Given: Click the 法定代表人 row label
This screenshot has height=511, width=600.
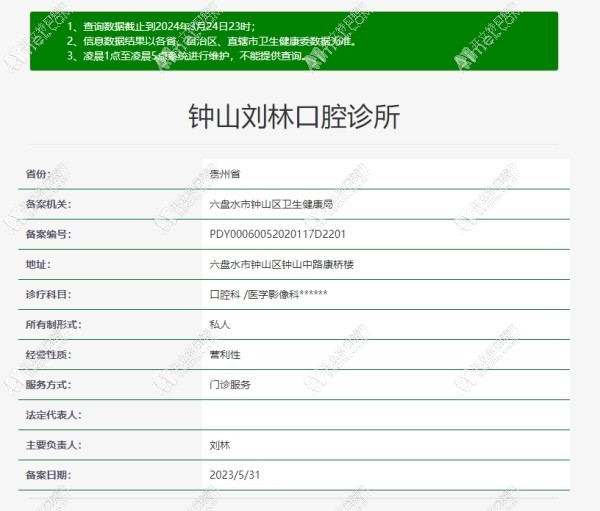Looking at the screenshot, I should (54, 414).
